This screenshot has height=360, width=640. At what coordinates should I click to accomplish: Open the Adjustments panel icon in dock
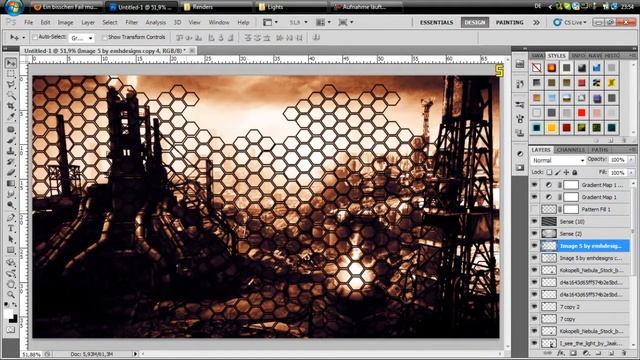[520, 153]
